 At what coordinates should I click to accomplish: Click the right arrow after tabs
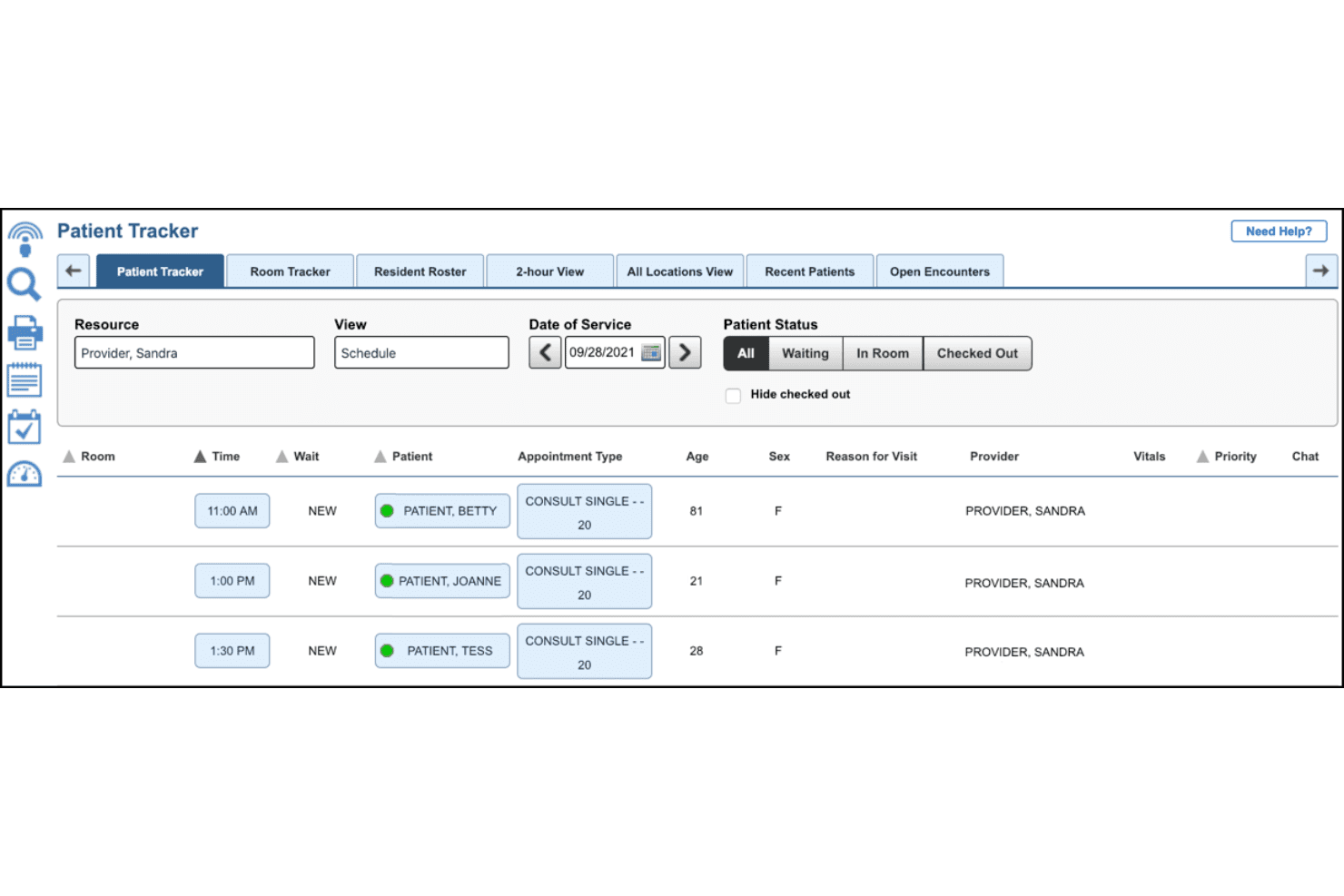pyautogui.click(x=1320, y=271)
